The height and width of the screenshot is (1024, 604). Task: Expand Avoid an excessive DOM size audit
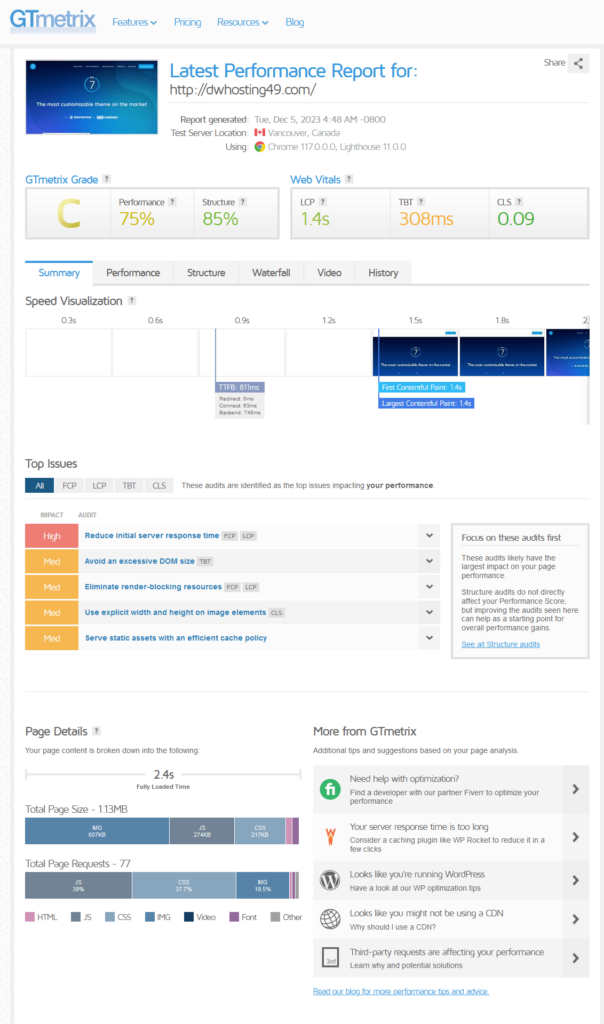tap(429, 561)
